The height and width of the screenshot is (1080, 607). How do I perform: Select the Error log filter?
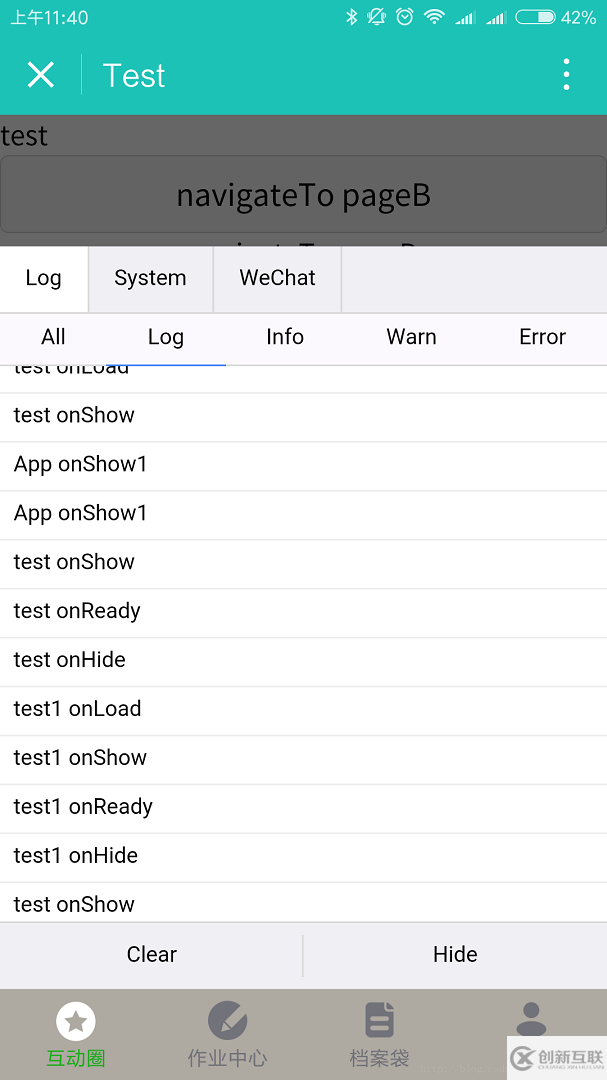click(542, 337)
